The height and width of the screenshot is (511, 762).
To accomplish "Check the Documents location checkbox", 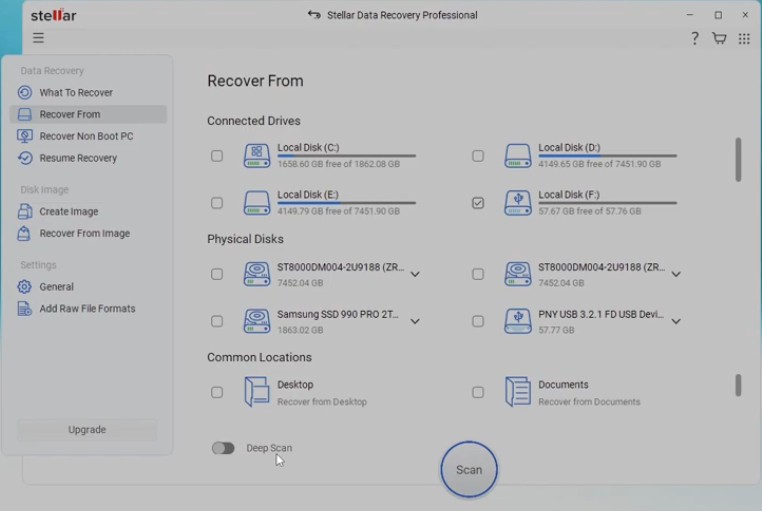I will pos(478,392).
